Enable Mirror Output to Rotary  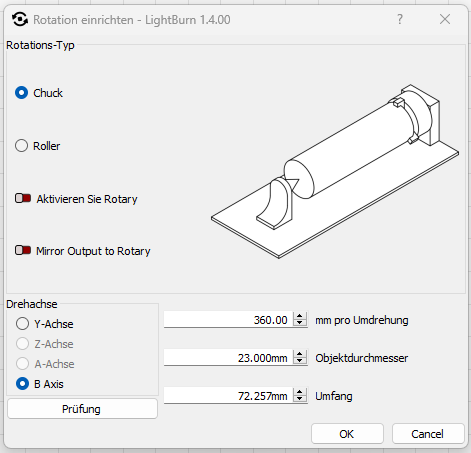[23, 250]
